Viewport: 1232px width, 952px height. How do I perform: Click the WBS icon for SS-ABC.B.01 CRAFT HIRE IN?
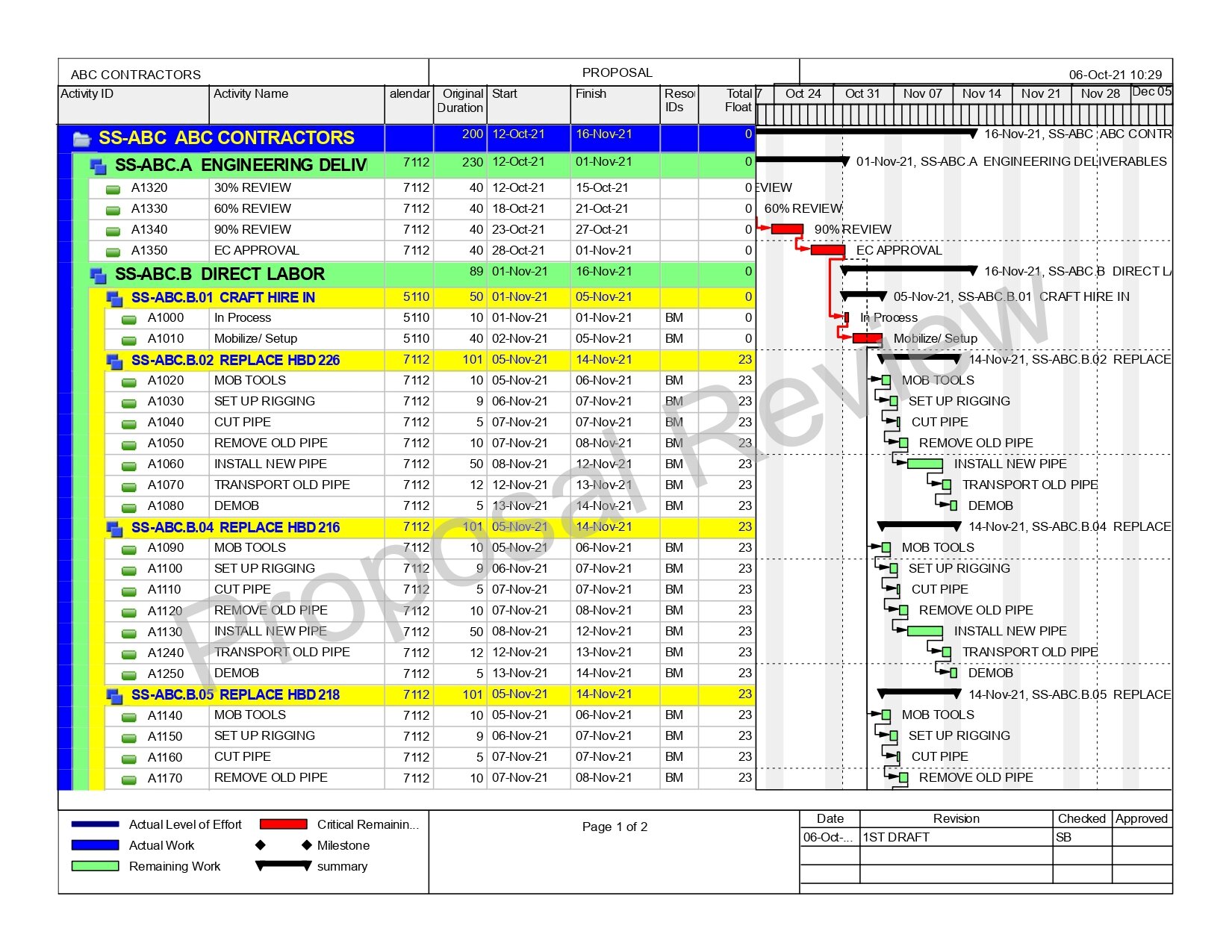tap(114, 299)
